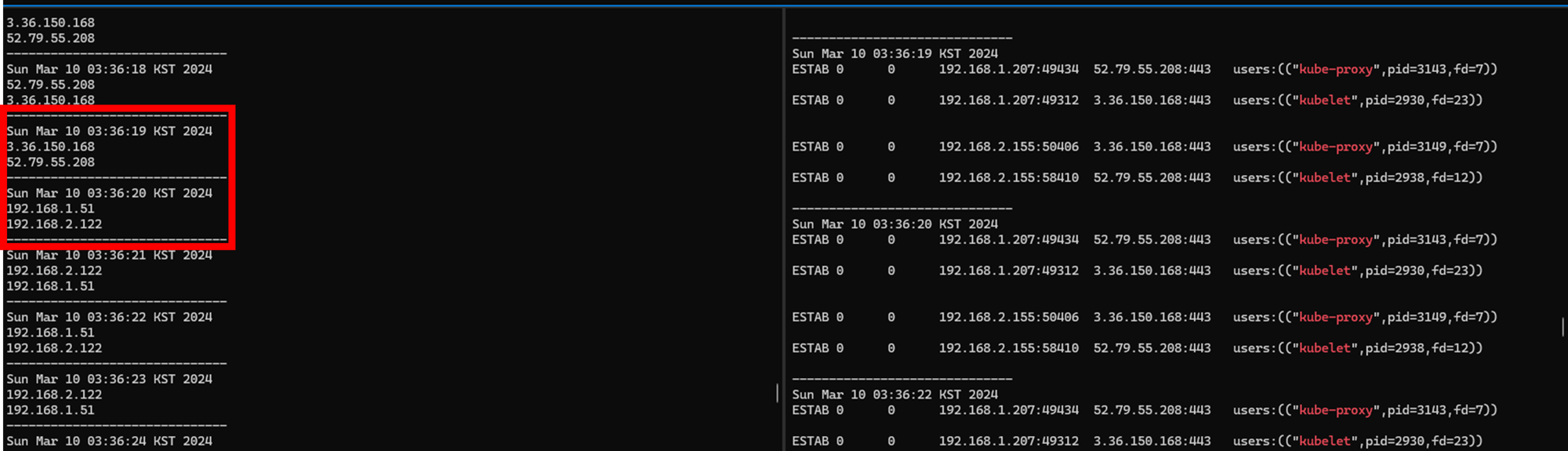The width and height of the screenshot is (1568, 451).
Task: Click kube-proxy pid=3149 users entry in 03:36:19 block
Action: [1365, 147]
